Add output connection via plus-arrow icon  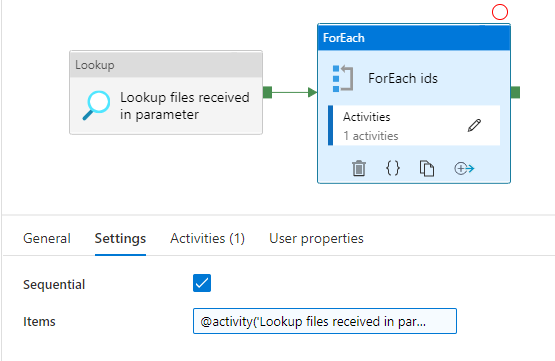(x=464, y=168)
